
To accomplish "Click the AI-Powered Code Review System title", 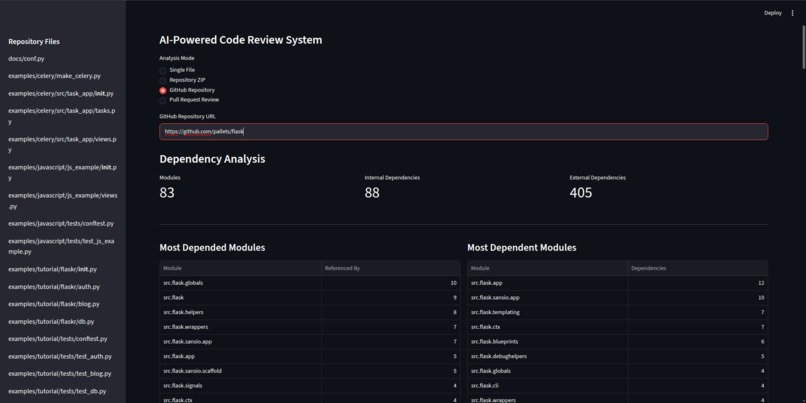I will pyautogui.click(x=241, y=40).
